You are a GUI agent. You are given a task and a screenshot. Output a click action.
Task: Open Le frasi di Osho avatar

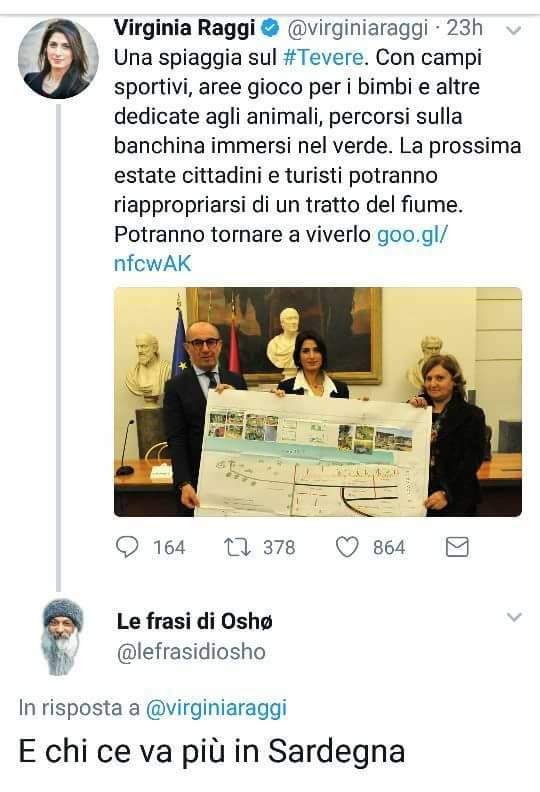tap(62, 637)
